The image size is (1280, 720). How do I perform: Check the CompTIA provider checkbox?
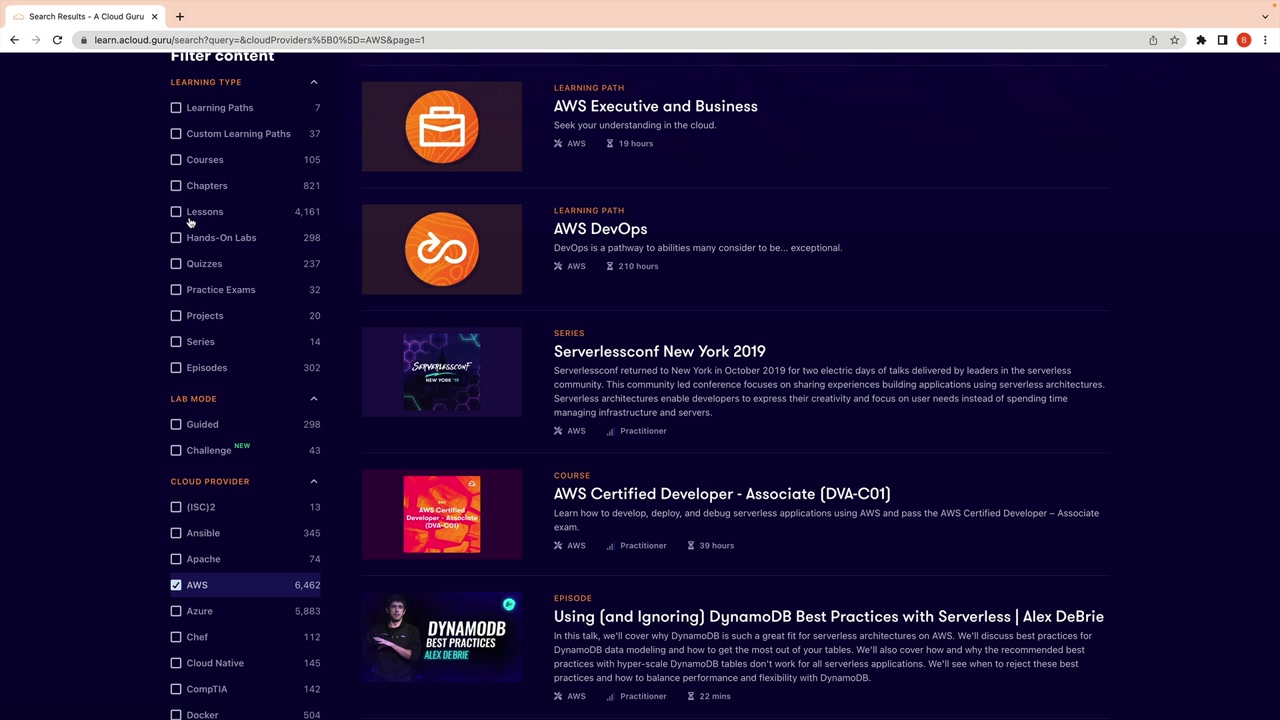176,689
